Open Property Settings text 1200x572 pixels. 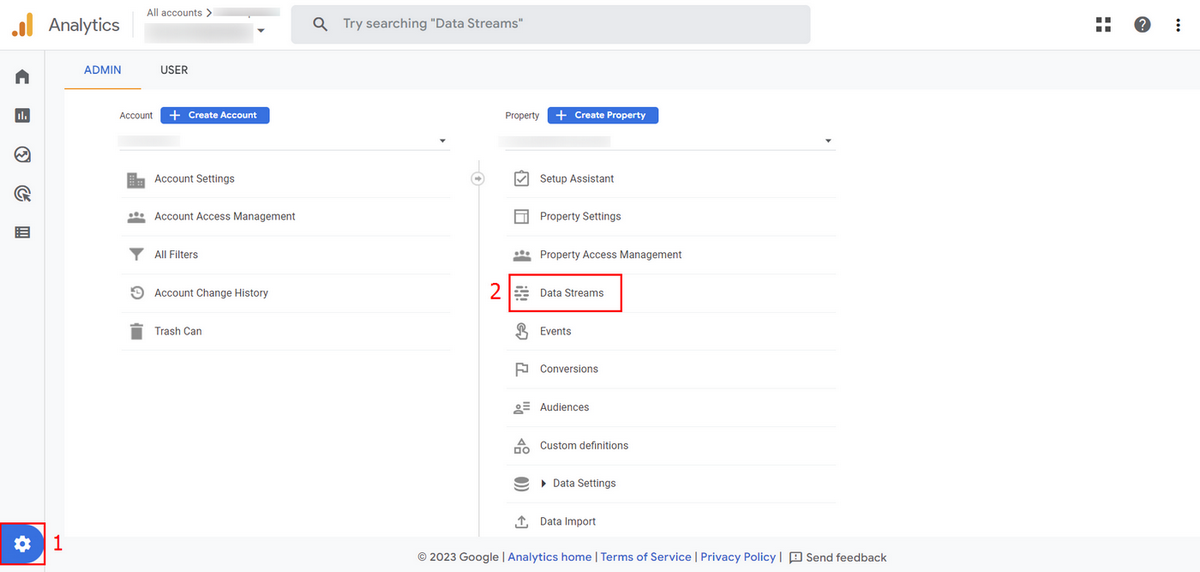pyautogui.click(x=580, y=217)
